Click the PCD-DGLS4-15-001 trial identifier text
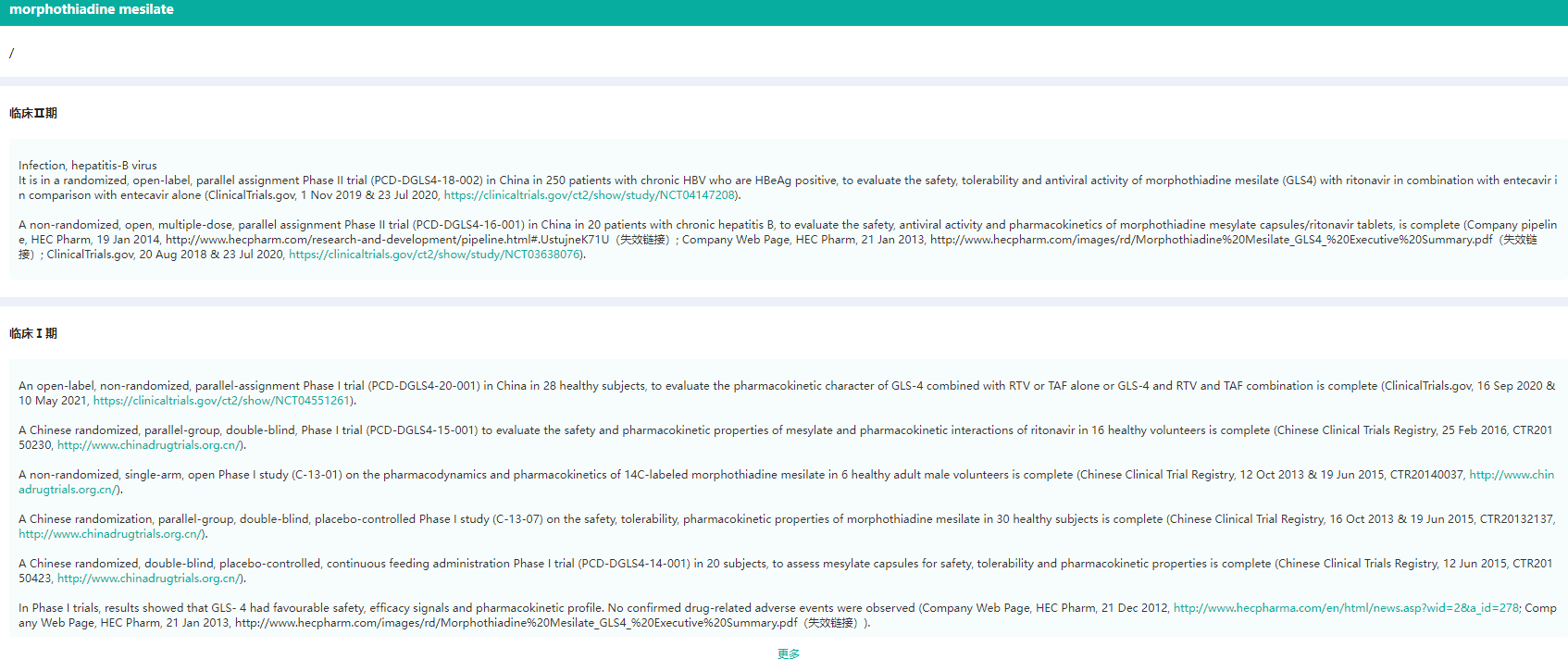 click(422, 430)
